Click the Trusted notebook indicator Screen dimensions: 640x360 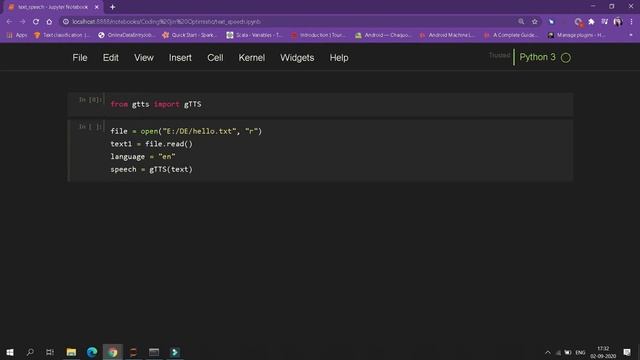coord(499,56)
